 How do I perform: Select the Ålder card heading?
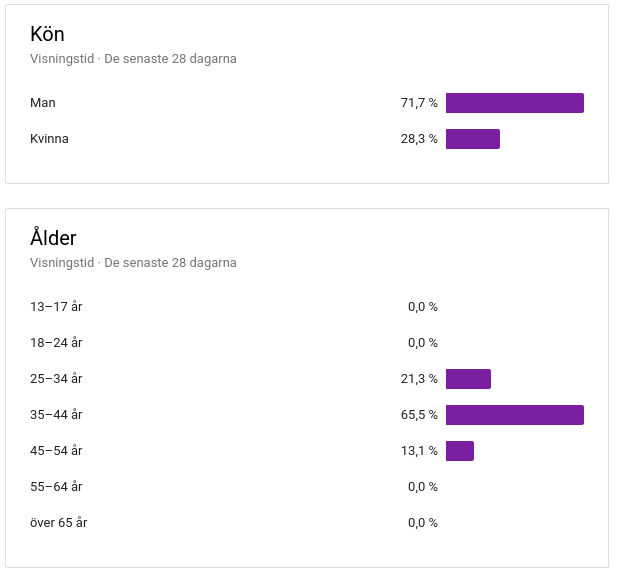click(53, 237)
